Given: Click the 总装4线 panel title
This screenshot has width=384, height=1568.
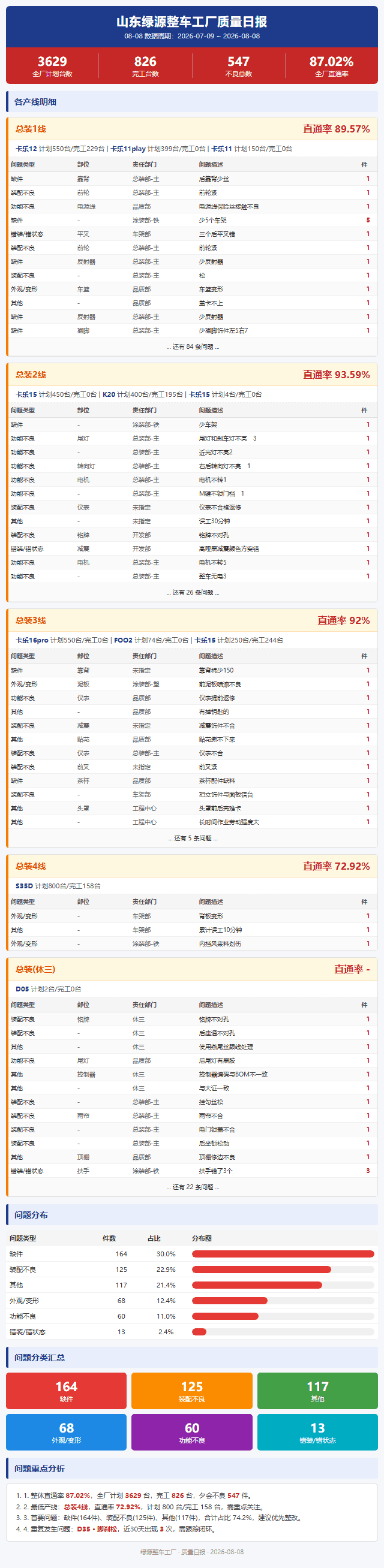Looking at the screenshot, I should click(x=31, y=866).
